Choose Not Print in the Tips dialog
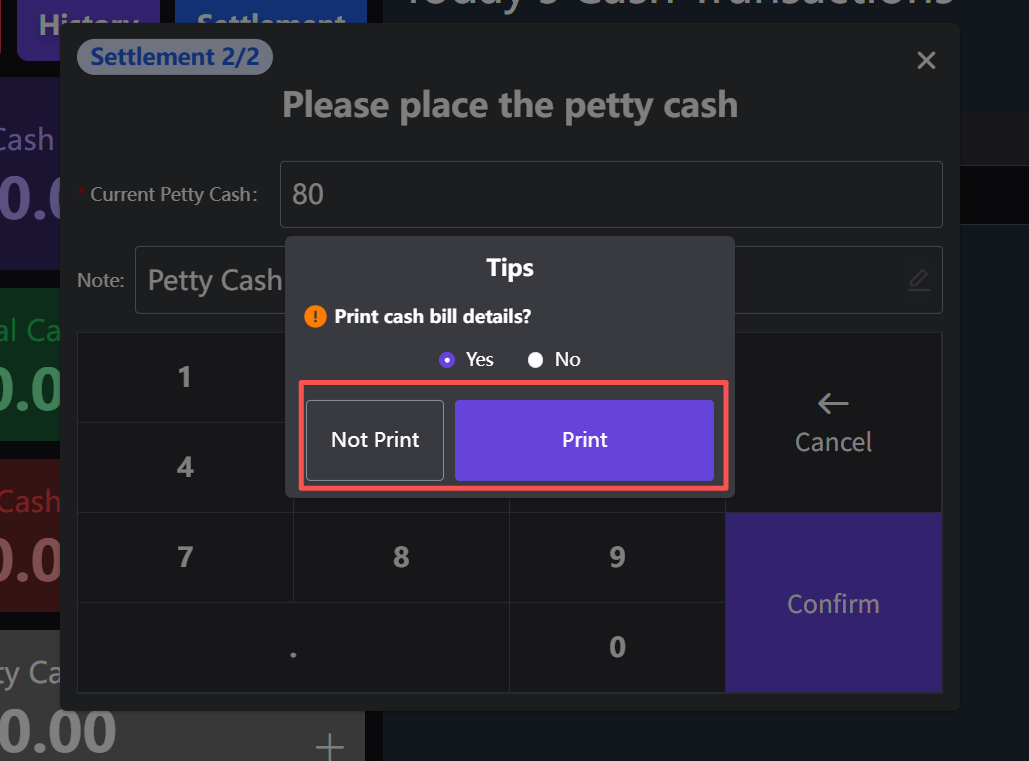The width and height of the screenshot is (1029, 761). (375, 440)
